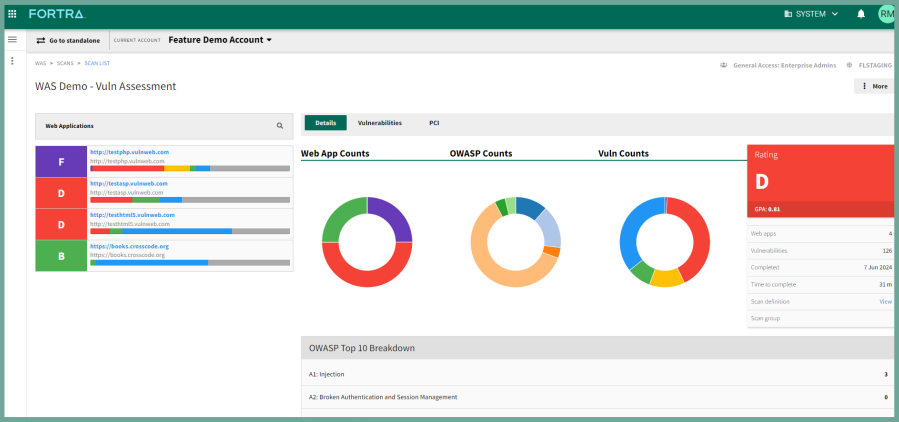This screenshot has width=899, height=422.
Task: Open the http://testasp.vulnweb.com link
Action: click(x=129, y=183)
